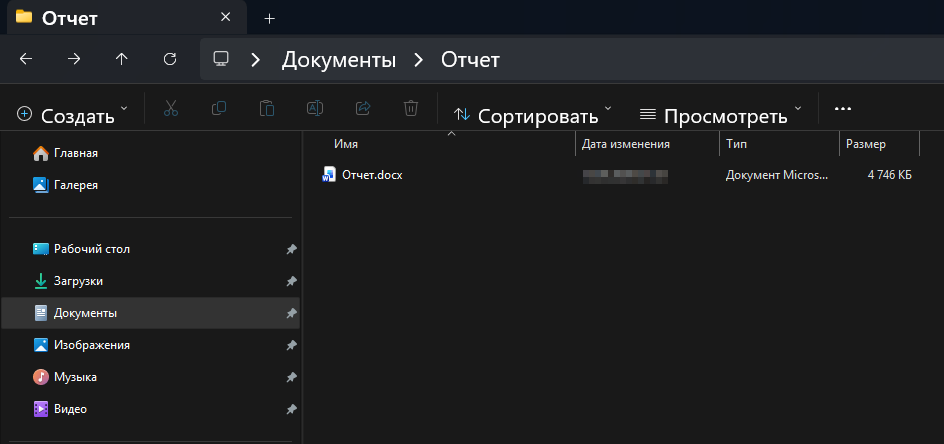Open the Создать dropdown menu

click(x=73, y=113)
